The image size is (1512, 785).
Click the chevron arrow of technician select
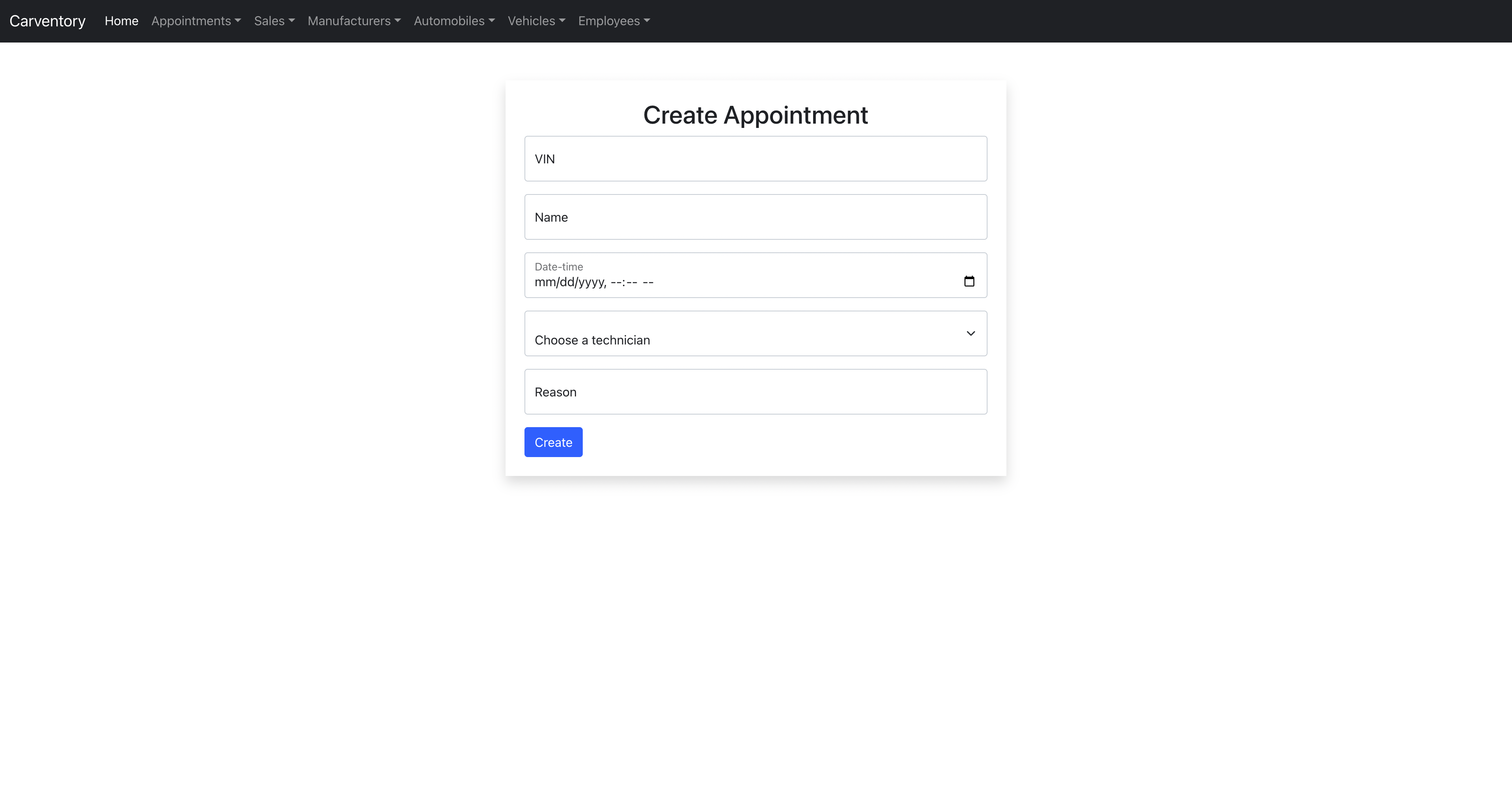point(971,333)
